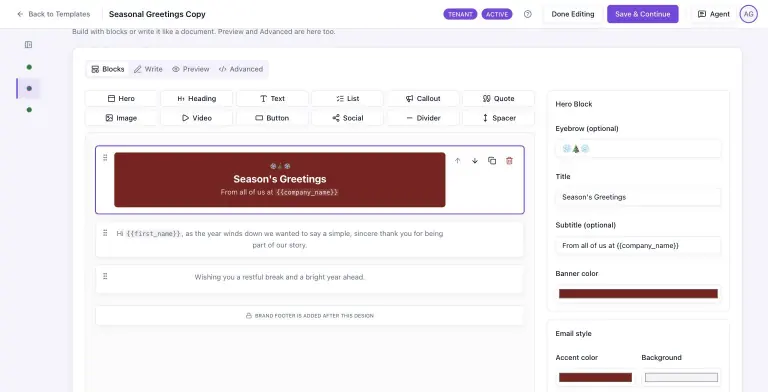
Task: Click drag handle of 'Wishing you' block
Action: (x=105, y=276)
